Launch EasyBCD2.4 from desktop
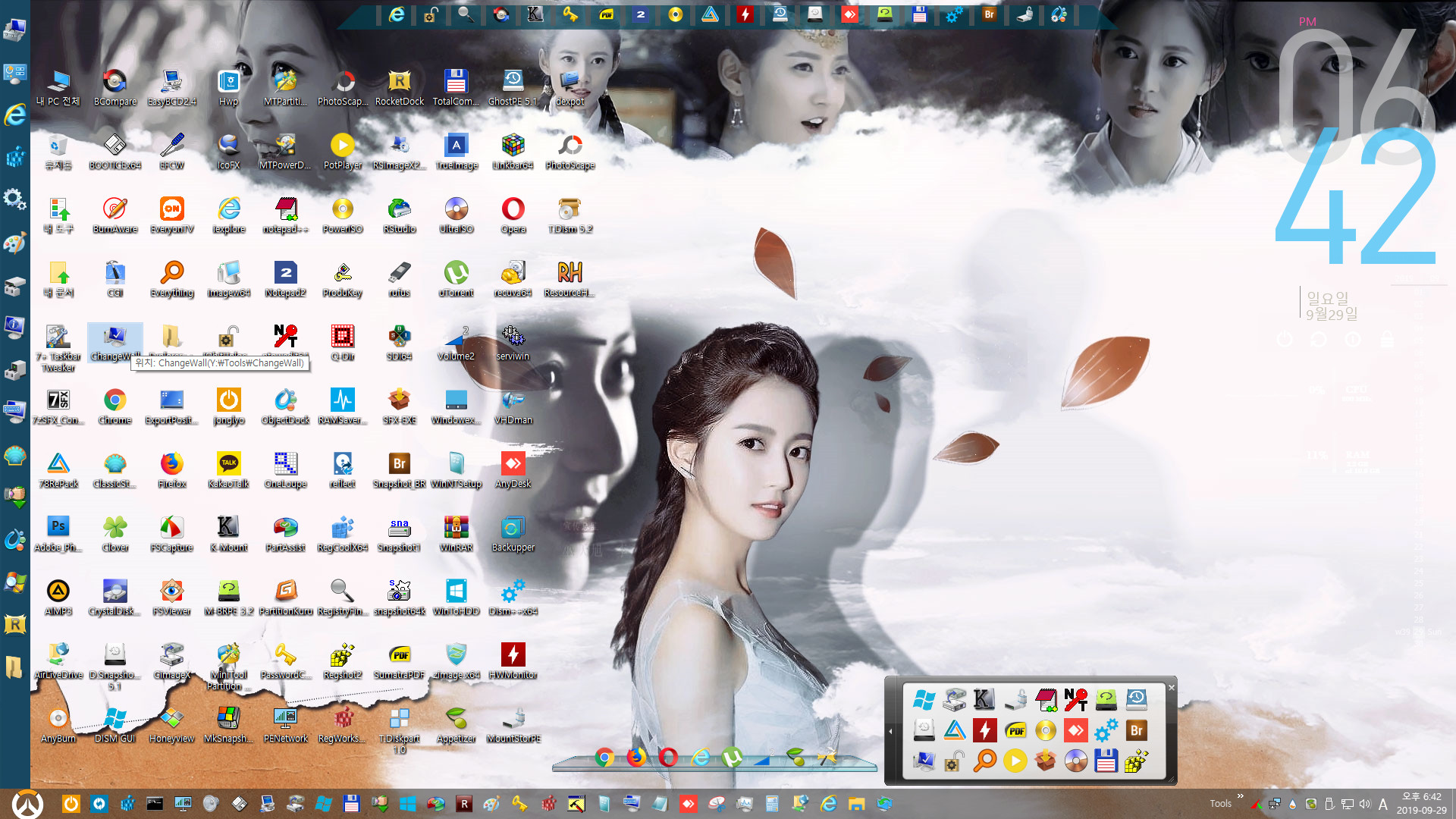Image resolution: width=1456 pixels, height=819 pixels. [171, 87]
